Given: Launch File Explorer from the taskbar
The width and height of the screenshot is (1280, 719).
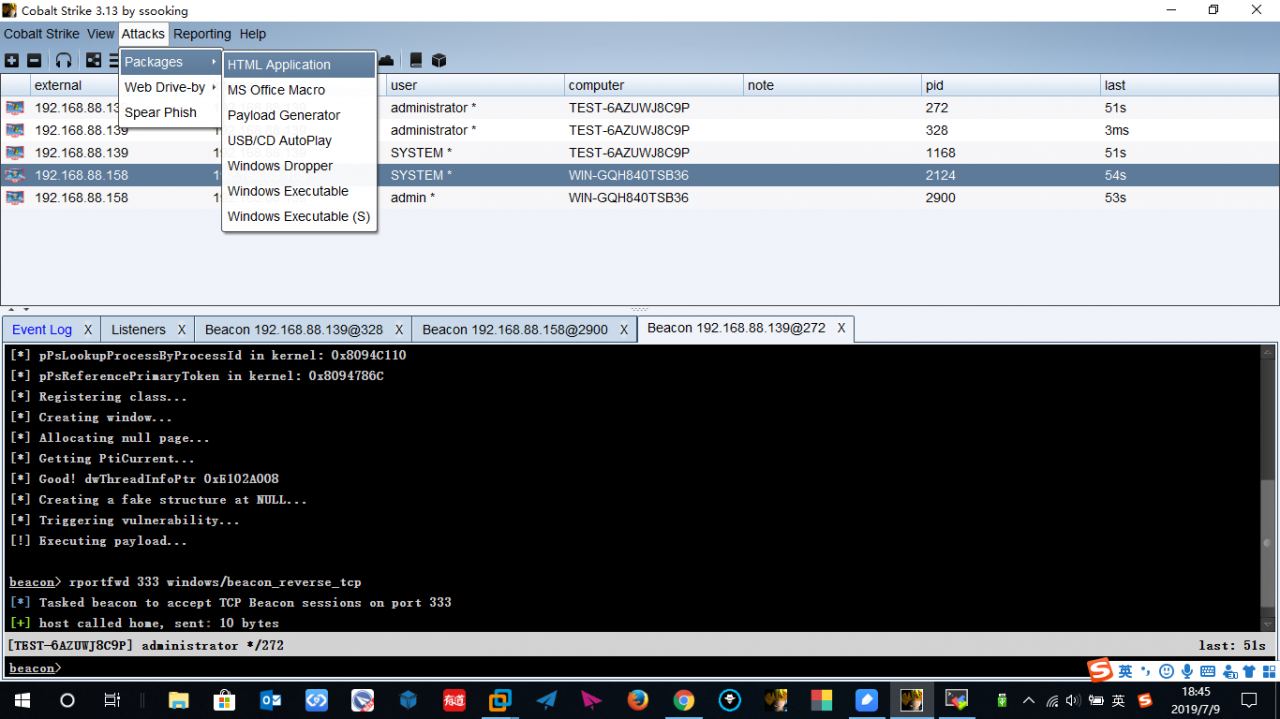Looking at the screenshot, I should pos(179,700).
